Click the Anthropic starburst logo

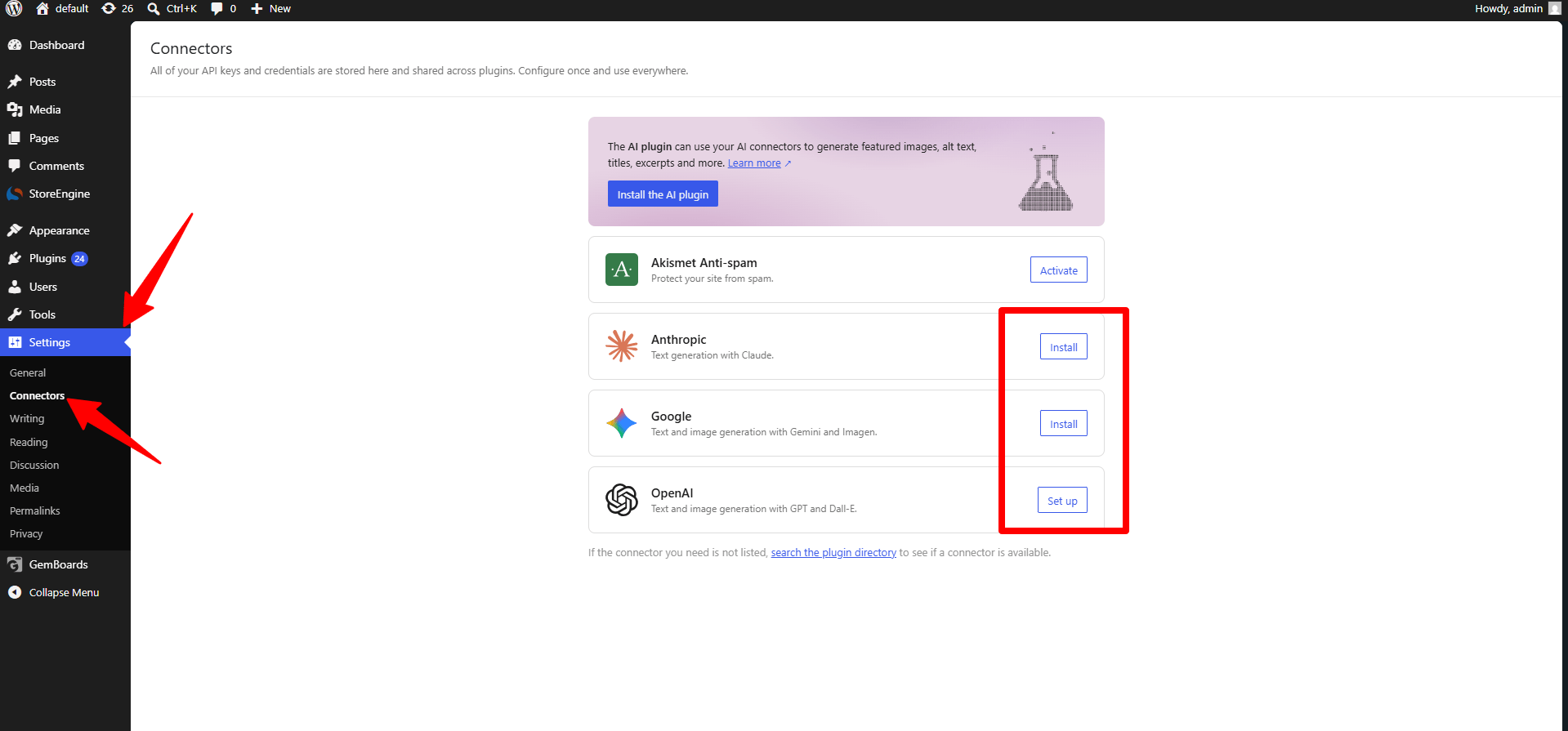(622, 346)
